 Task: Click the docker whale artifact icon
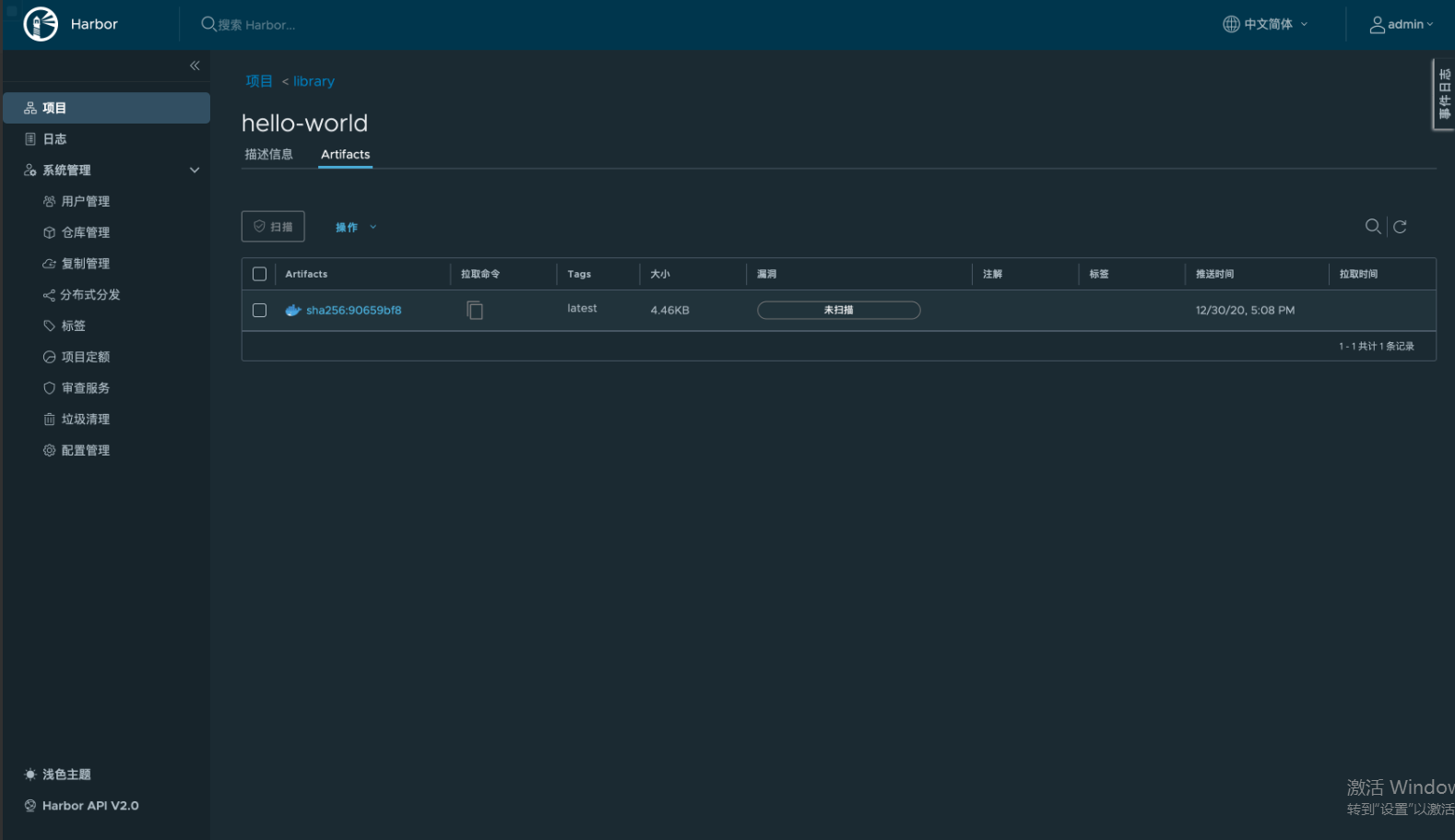pos(293,311)
